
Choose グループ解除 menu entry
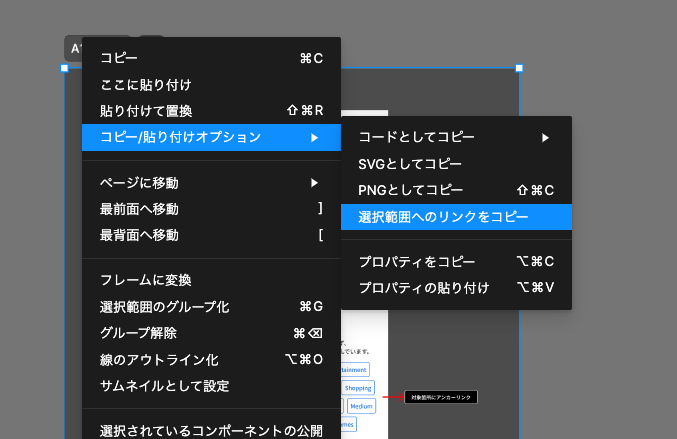click(x=211, y=333)
